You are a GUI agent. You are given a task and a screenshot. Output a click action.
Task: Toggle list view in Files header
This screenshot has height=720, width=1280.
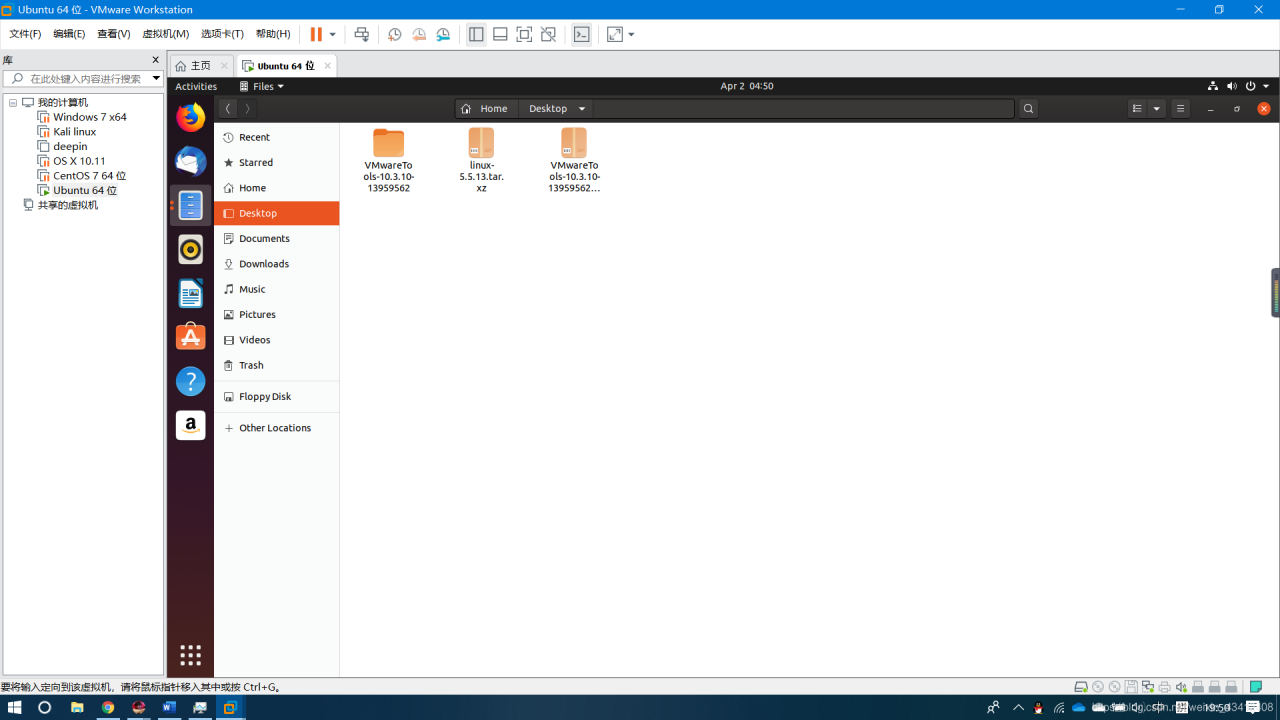pyautogui.click(x=1137, y=108)
